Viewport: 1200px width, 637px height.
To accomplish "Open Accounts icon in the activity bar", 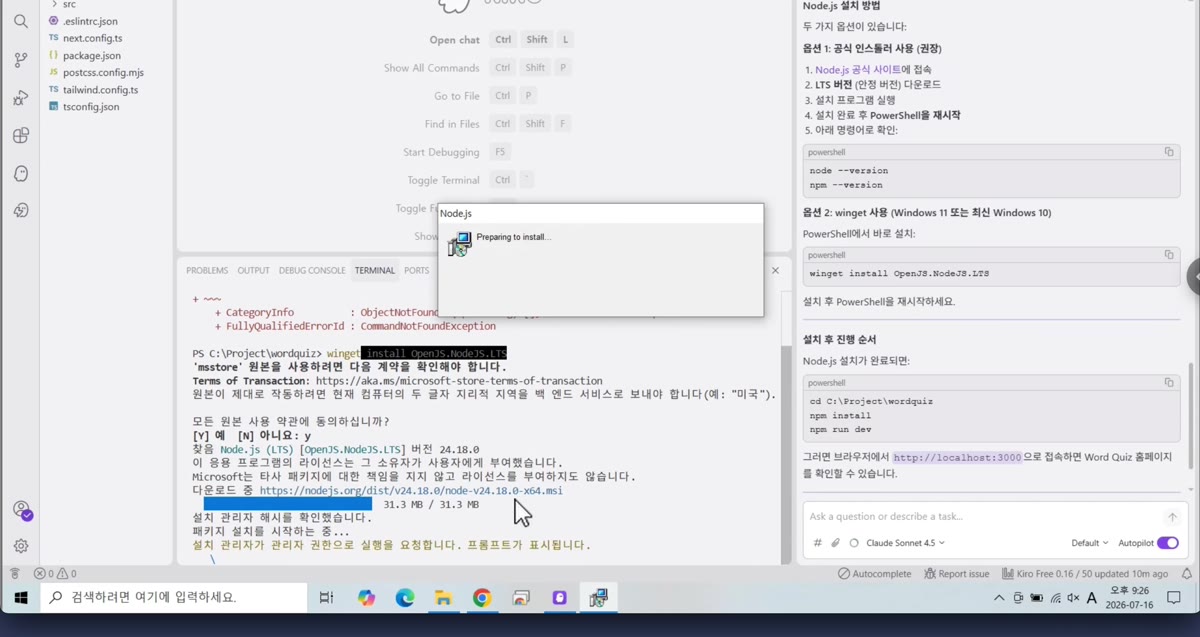I will [21, 510].
